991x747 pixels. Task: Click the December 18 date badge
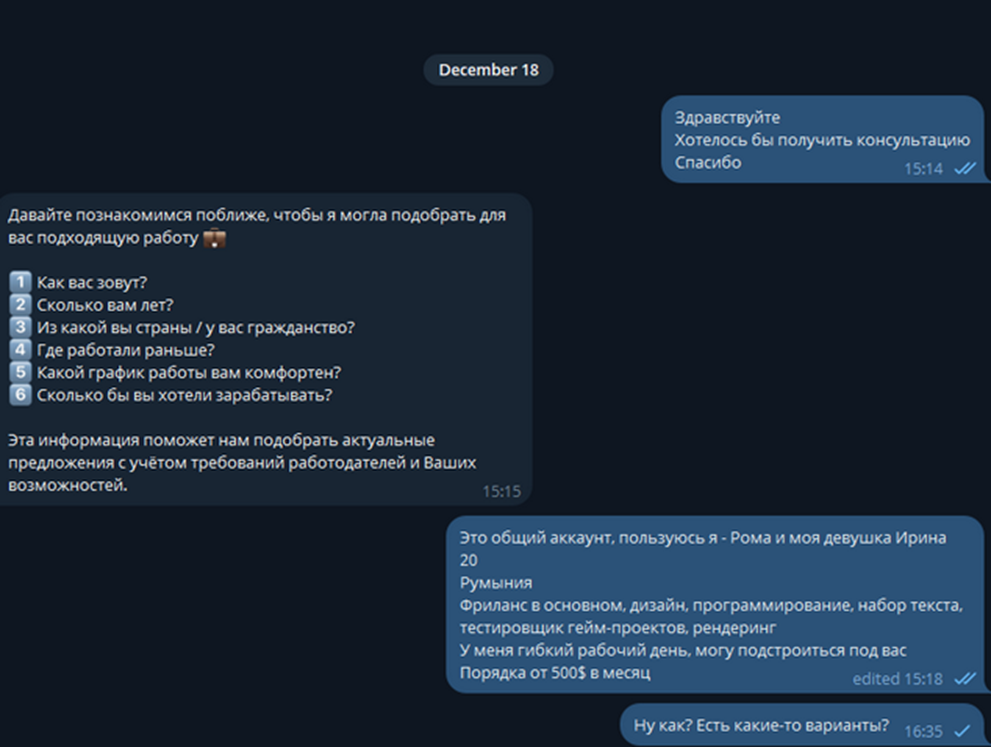pyautogui.click(x=488, y=70)
